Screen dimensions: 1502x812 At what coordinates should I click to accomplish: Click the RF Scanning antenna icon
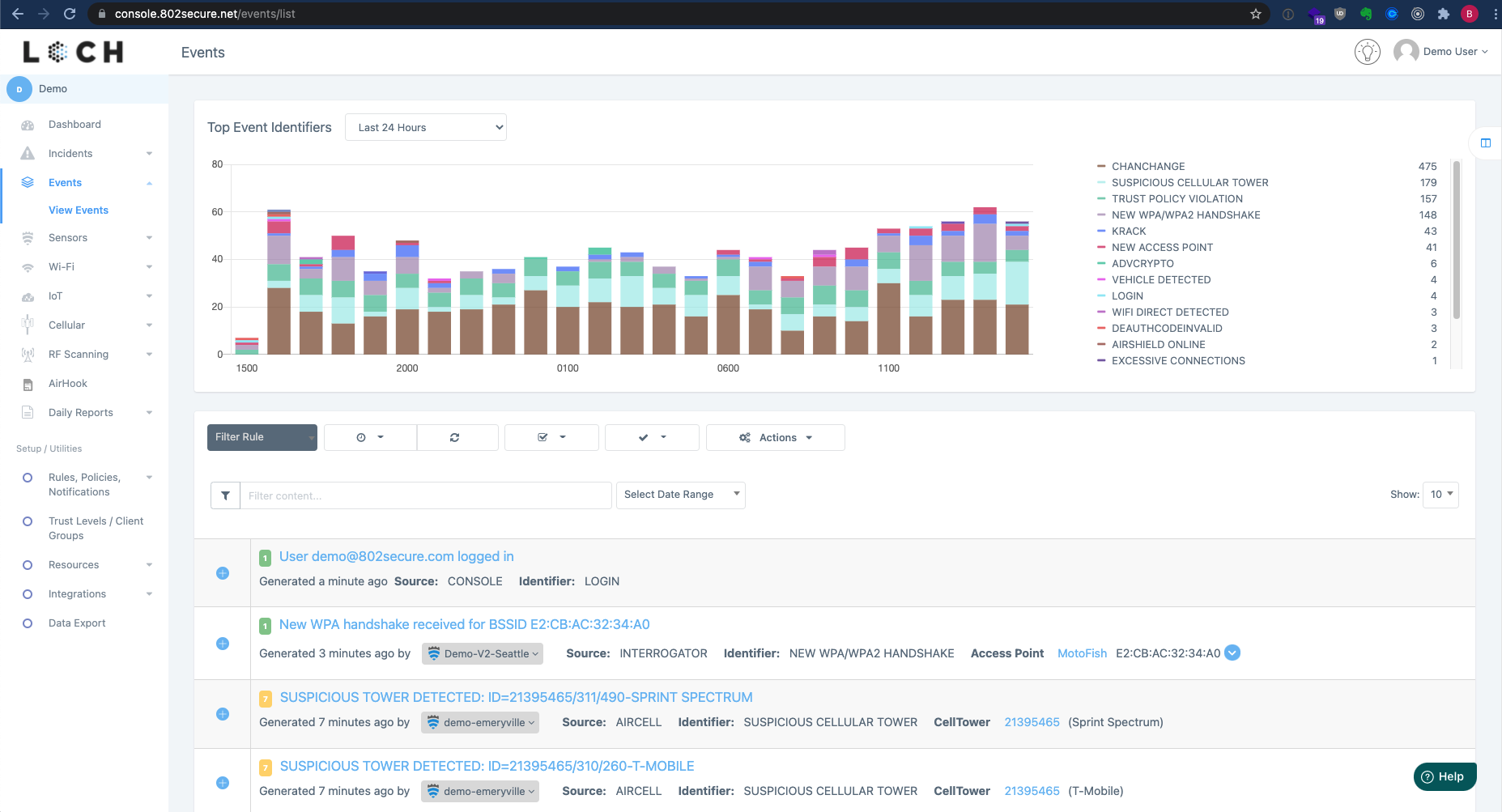pyautogui.click(x=28, y=355)
